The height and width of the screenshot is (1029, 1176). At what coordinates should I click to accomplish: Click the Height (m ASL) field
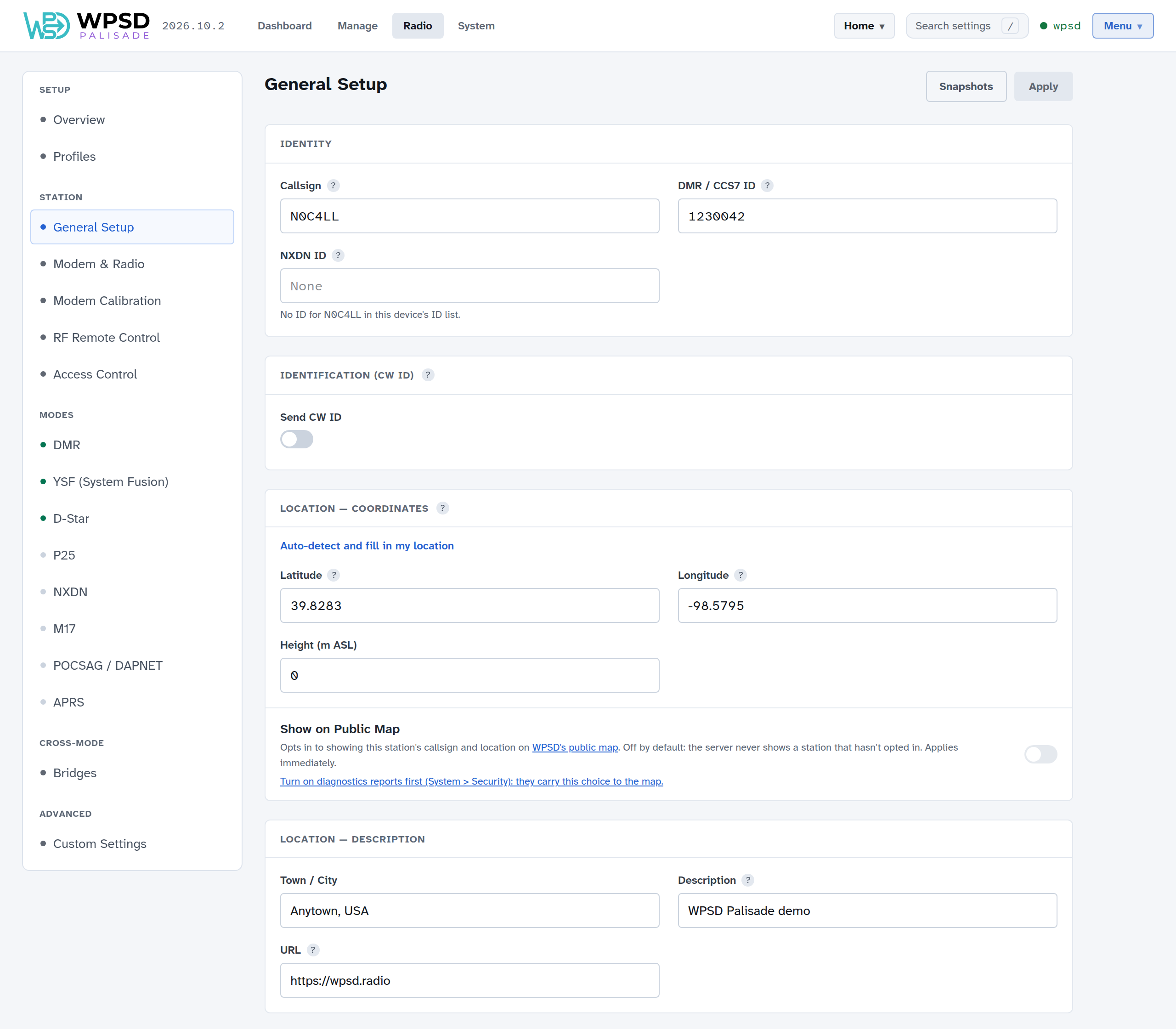tap(469, 675)
